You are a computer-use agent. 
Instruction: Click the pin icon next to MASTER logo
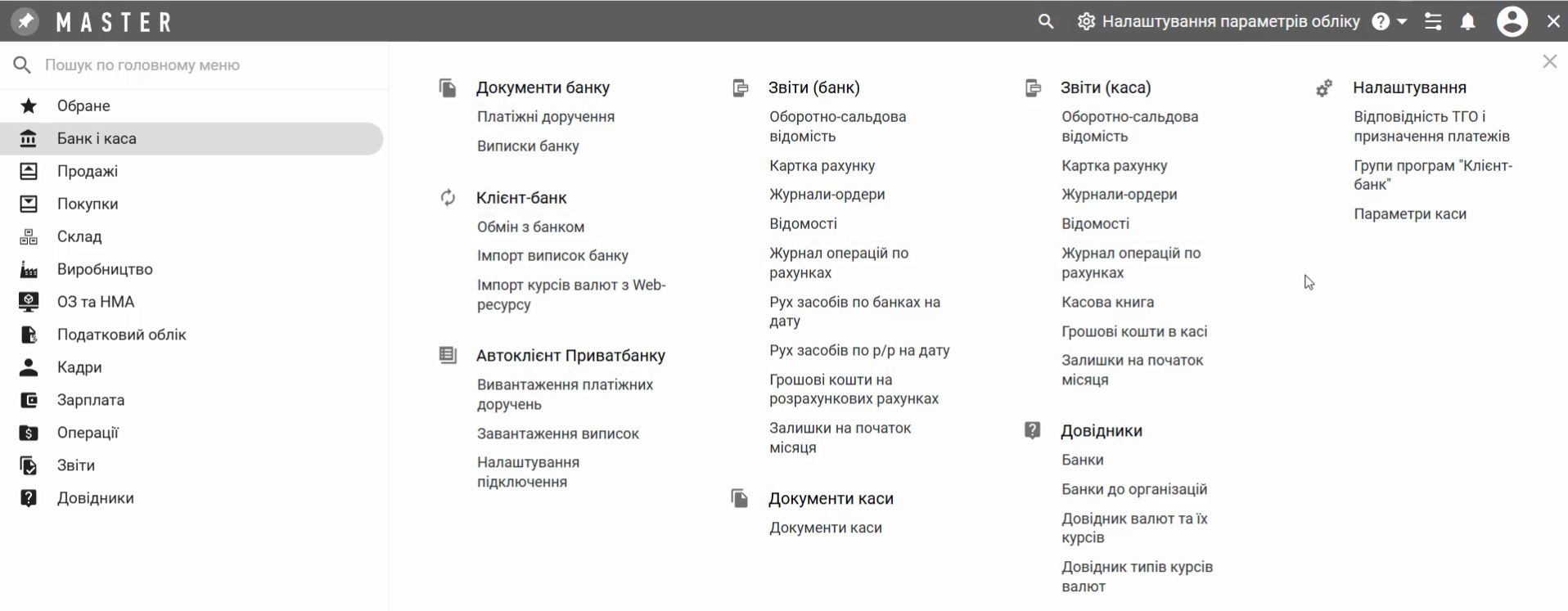(26, 20)
